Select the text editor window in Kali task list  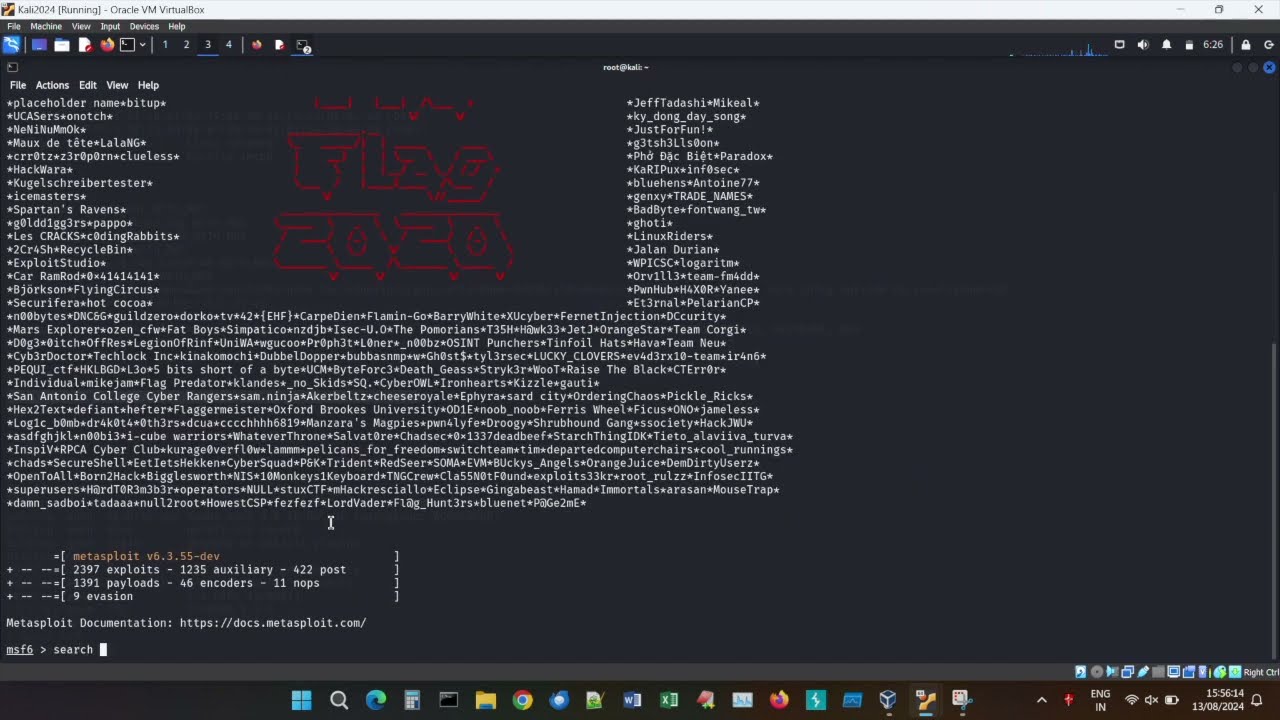[x=280, y=45]
